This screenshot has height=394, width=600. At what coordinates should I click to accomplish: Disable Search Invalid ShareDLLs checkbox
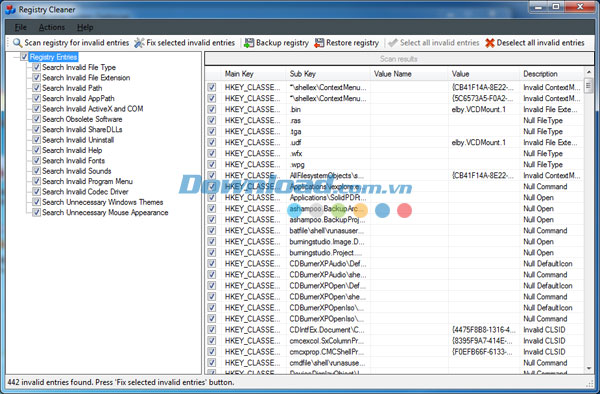36,129
